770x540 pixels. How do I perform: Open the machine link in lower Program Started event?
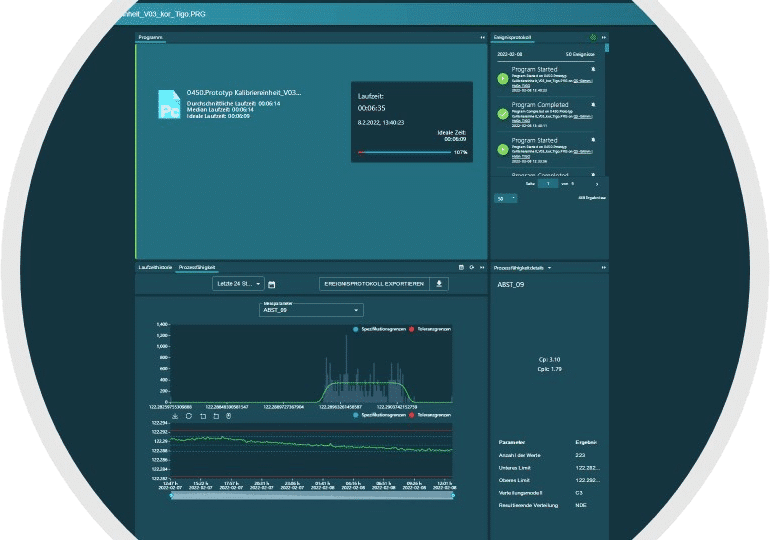click(x=583, y=152)
